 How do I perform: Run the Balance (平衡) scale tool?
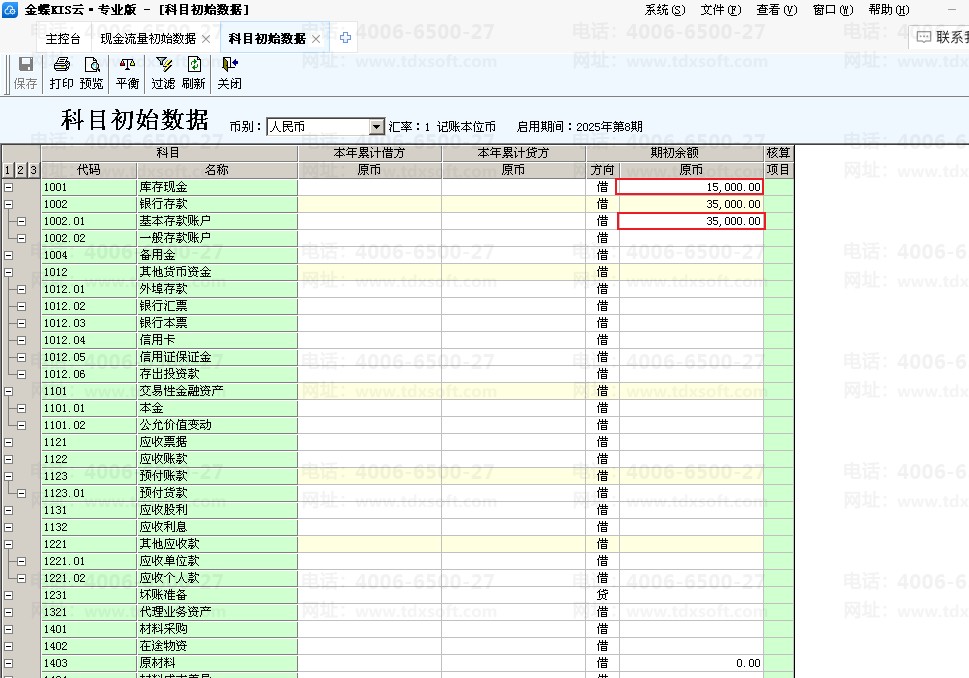(127, 74)
